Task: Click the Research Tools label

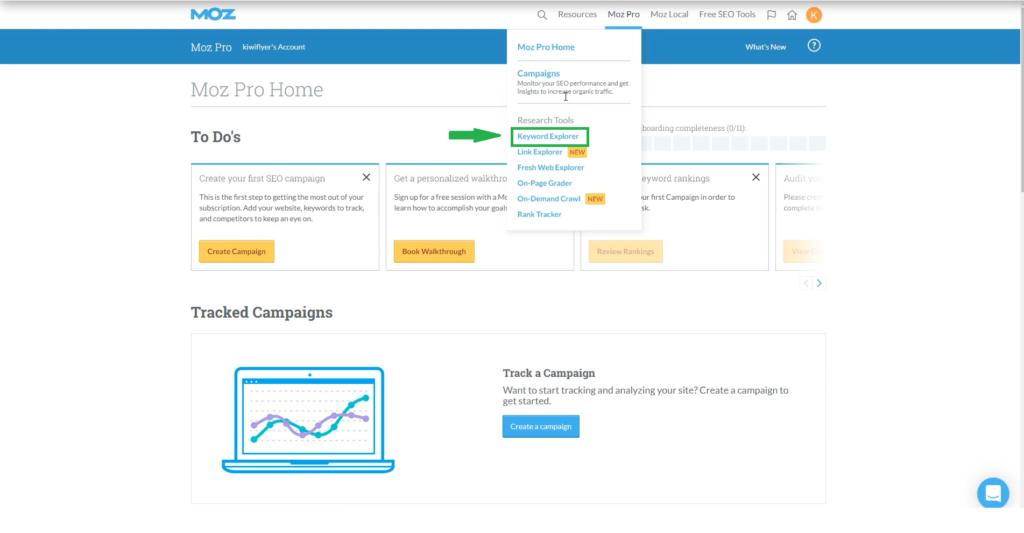Action: pyautogui.click(x=545, y=120)
